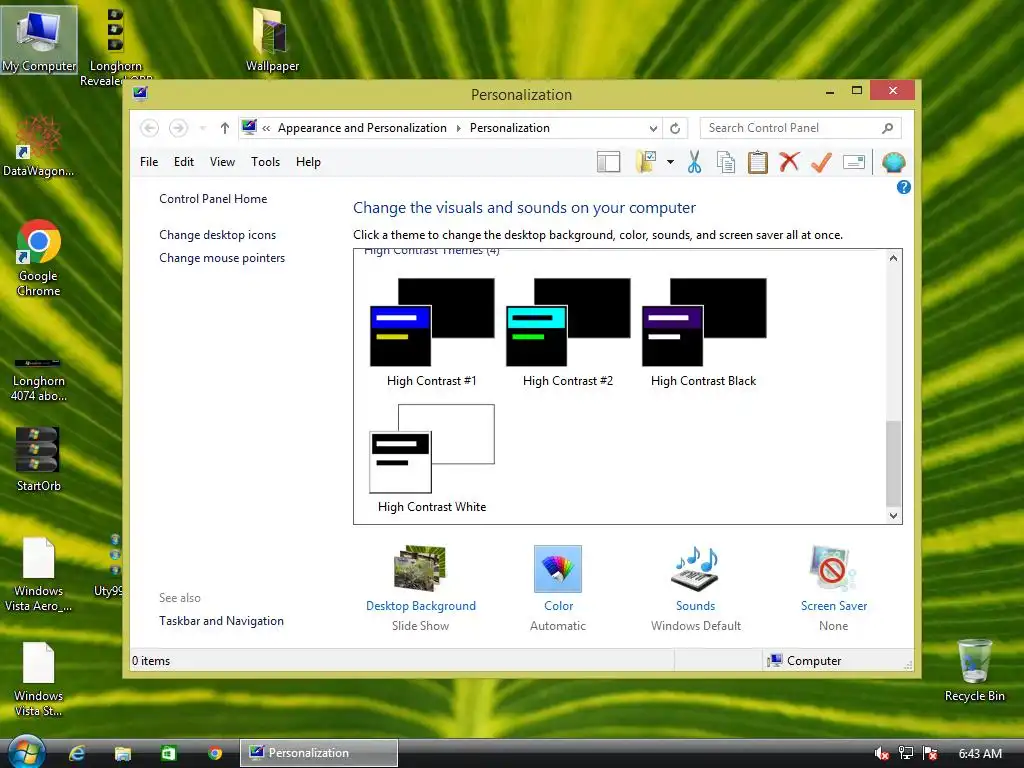The width and height of the screenshot is (1024, 768).
Task: Launch Internet Explorer from the taskbar
Action: tap(77, 753)
